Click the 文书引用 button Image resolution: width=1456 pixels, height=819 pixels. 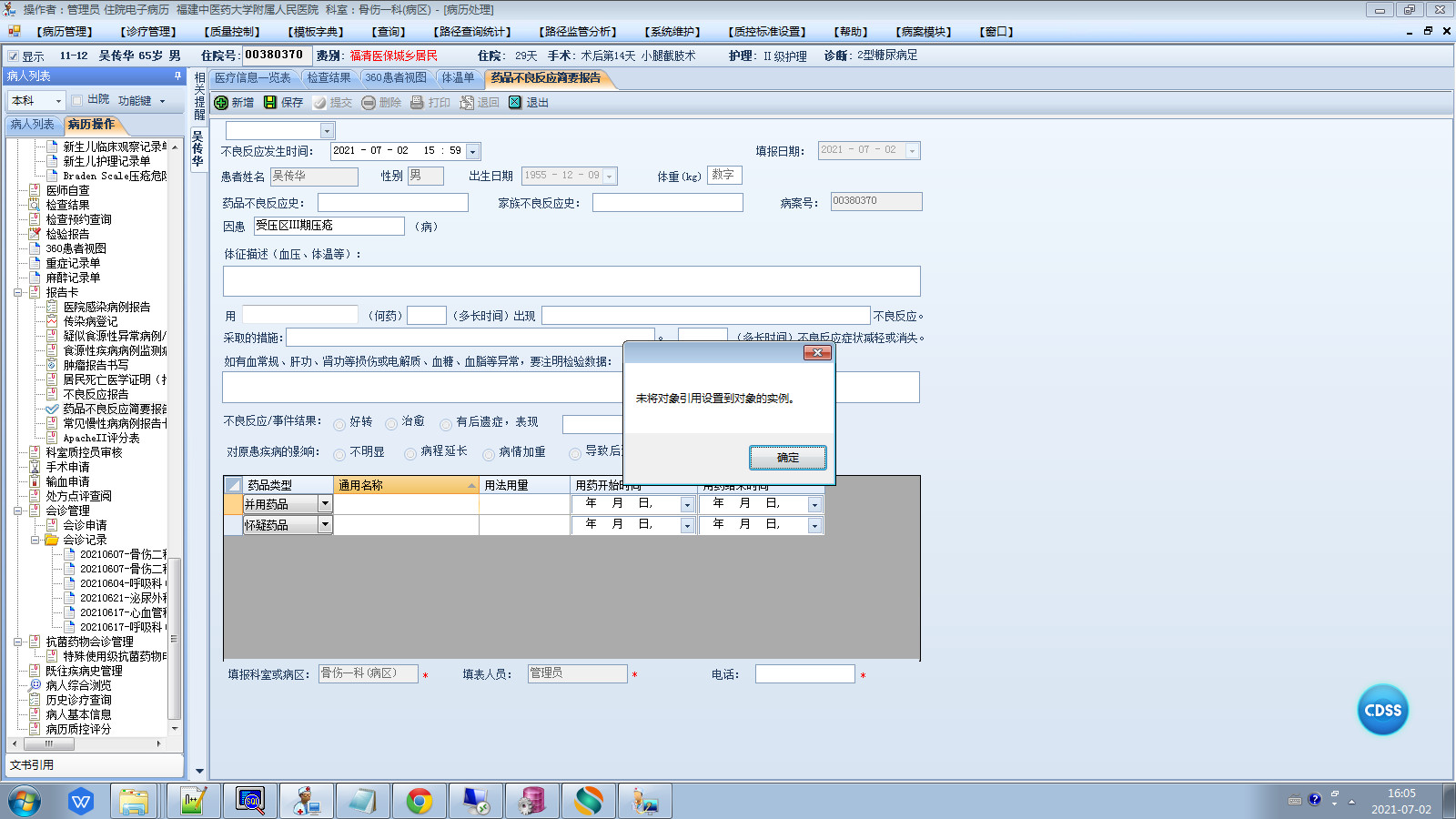click(96, 765)
